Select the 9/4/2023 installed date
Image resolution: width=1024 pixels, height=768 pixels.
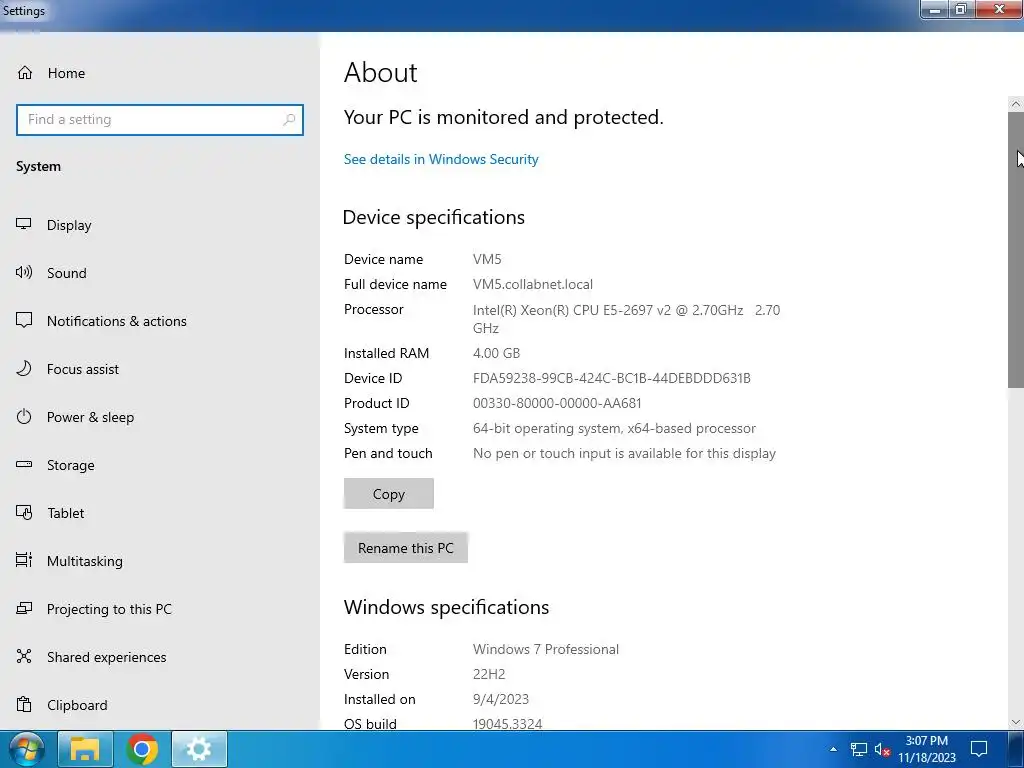tap(501, 699)
